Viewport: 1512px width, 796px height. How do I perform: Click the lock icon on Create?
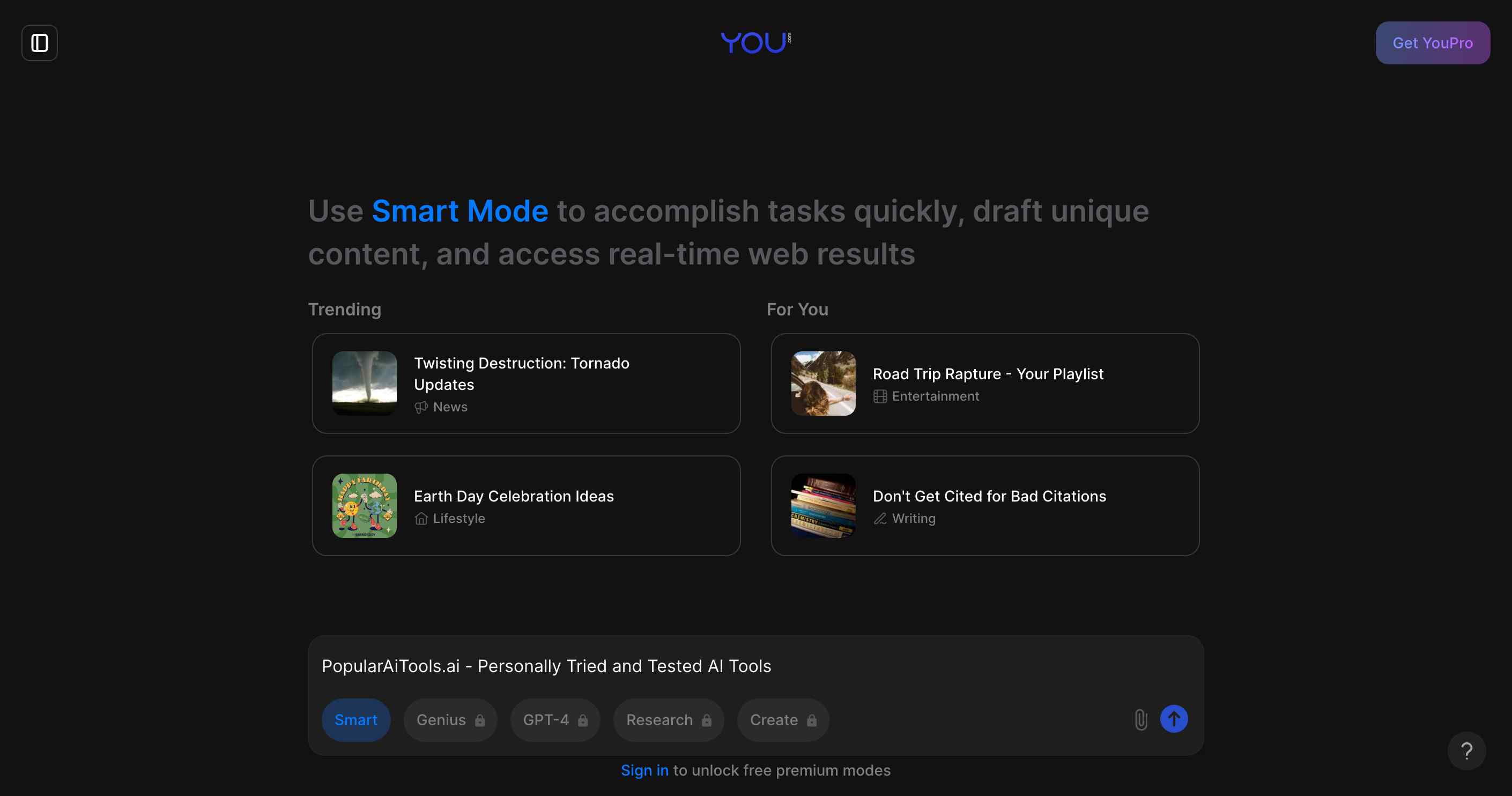coord(811,720)
